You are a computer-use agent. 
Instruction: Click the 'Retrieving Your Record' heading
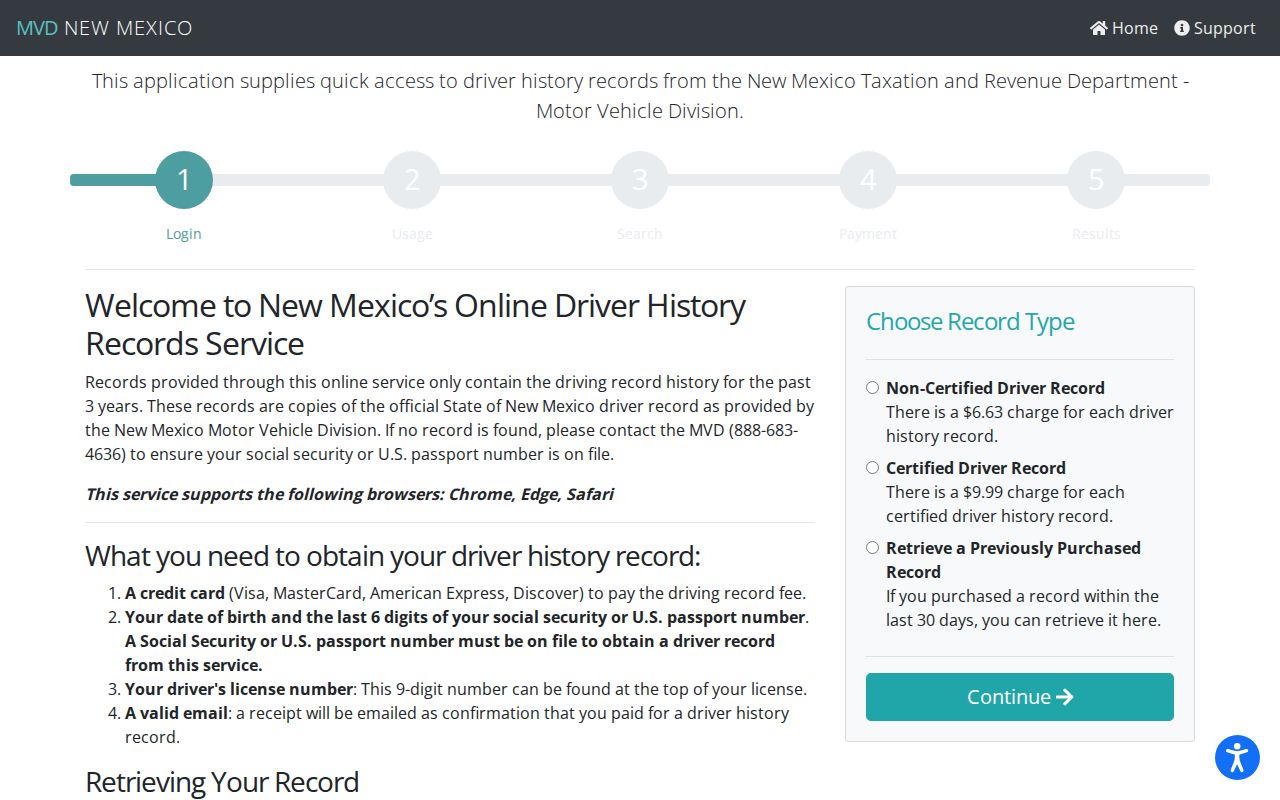click(222, 782)
